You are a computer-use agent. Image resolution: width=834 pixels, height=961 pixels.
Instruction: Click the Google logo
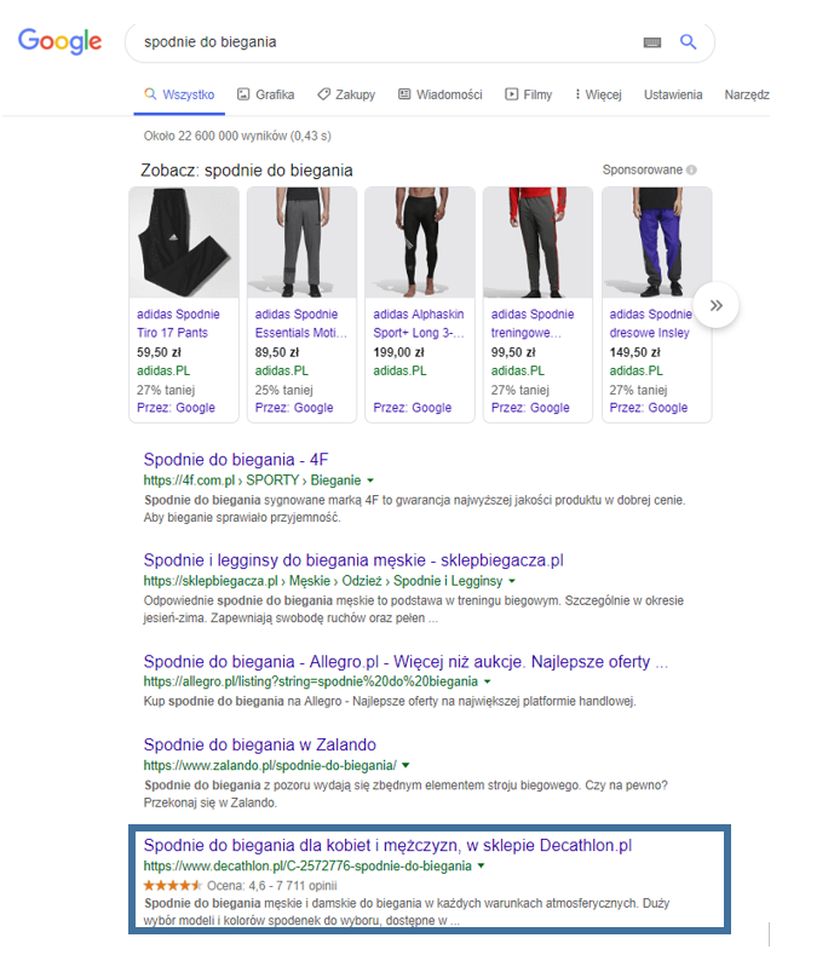tap(60, 41)
